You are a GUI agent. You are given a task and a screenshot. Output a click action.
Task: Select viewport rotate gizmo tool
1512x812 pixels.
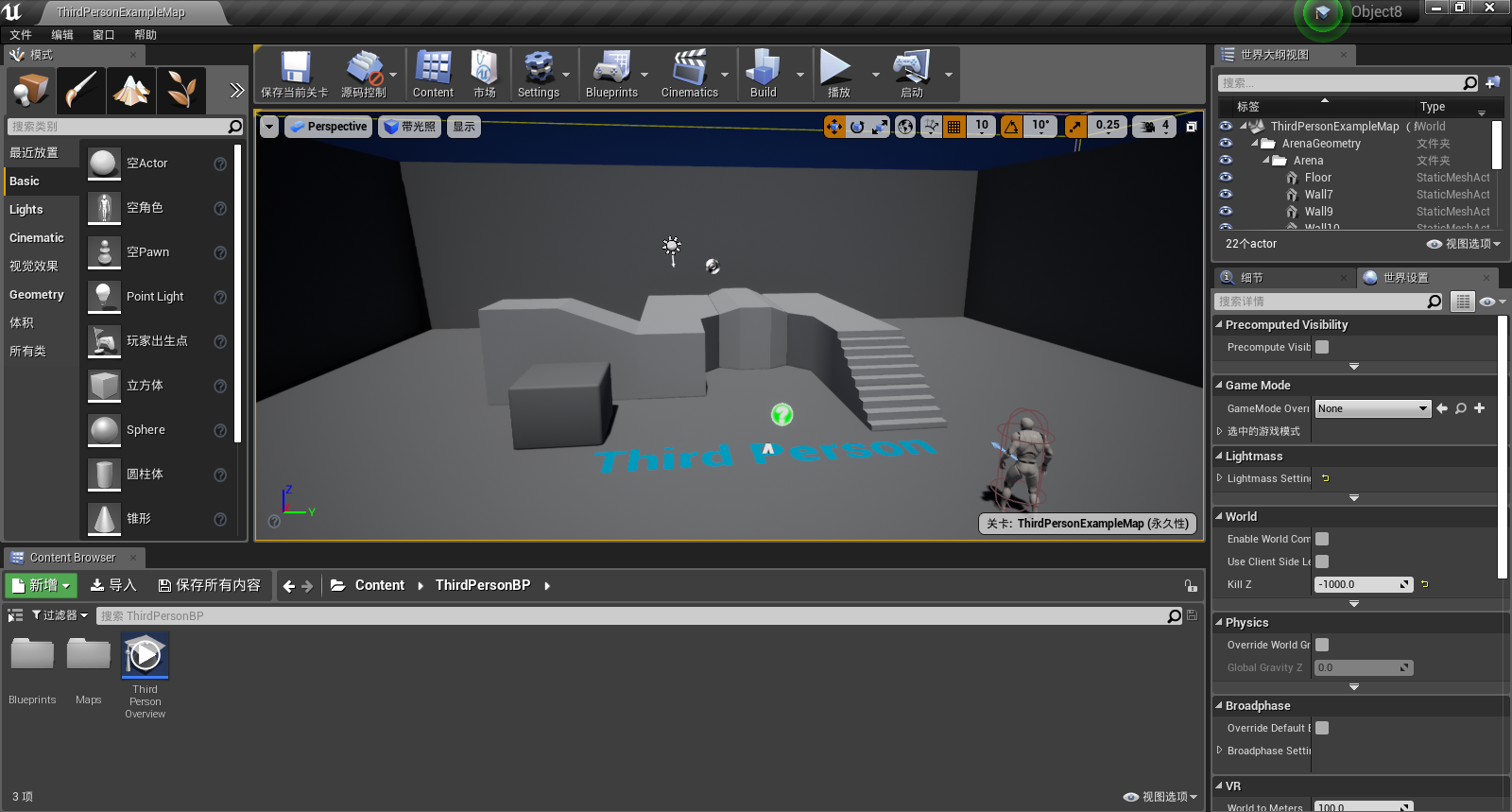pyautogui.click(x=857, y=127)
